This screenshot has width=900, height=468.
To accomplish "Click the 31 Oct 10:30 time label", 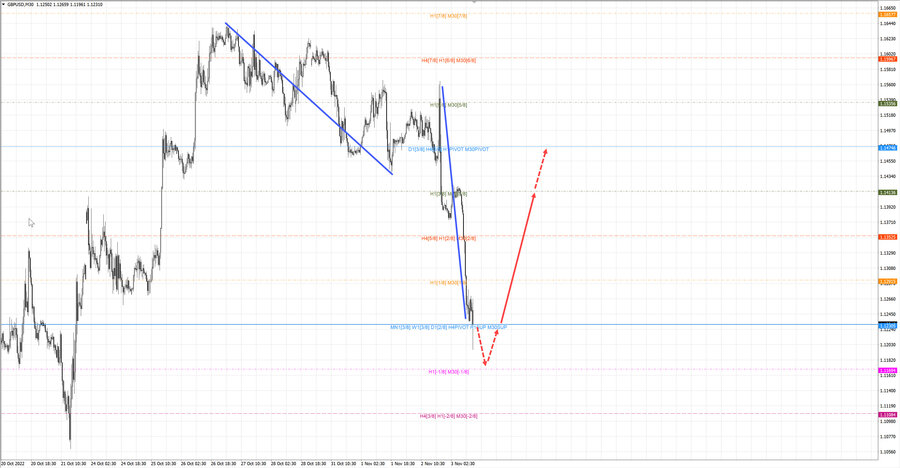I will [x=343, y=463].
